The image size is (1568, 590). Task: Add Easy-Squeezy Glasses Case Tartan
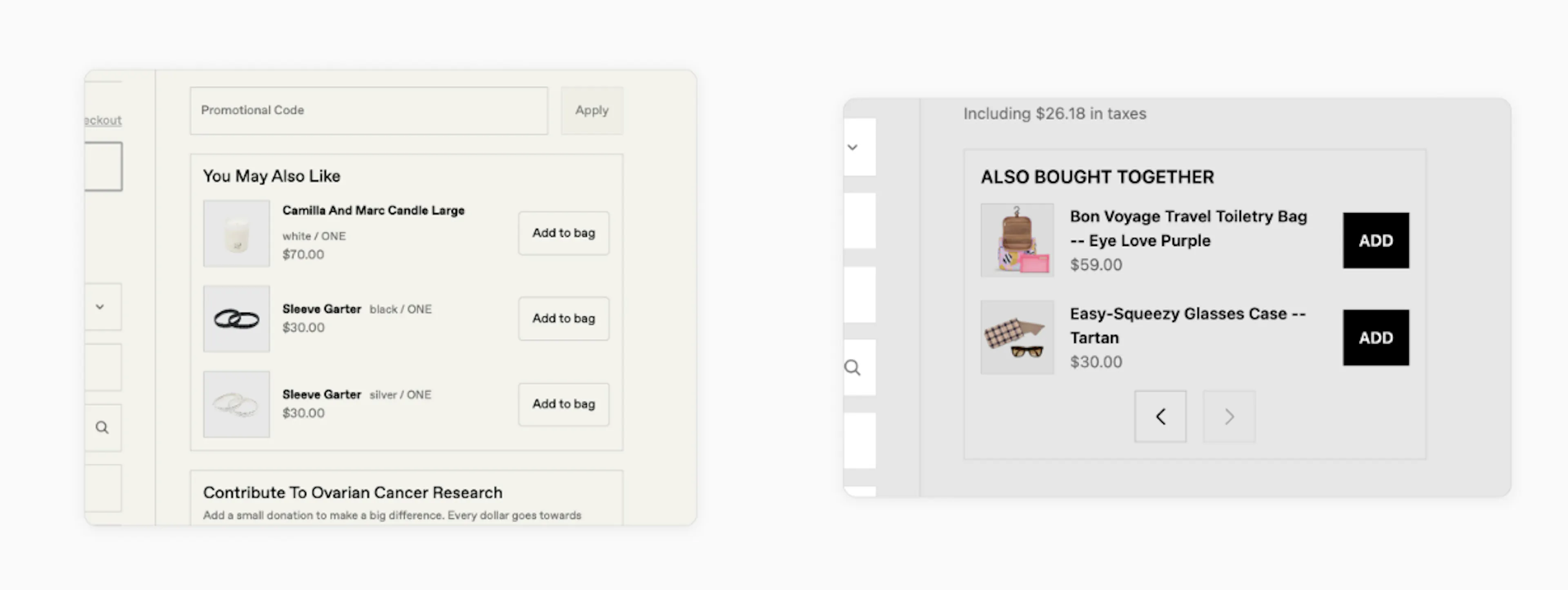[1376, 337]
